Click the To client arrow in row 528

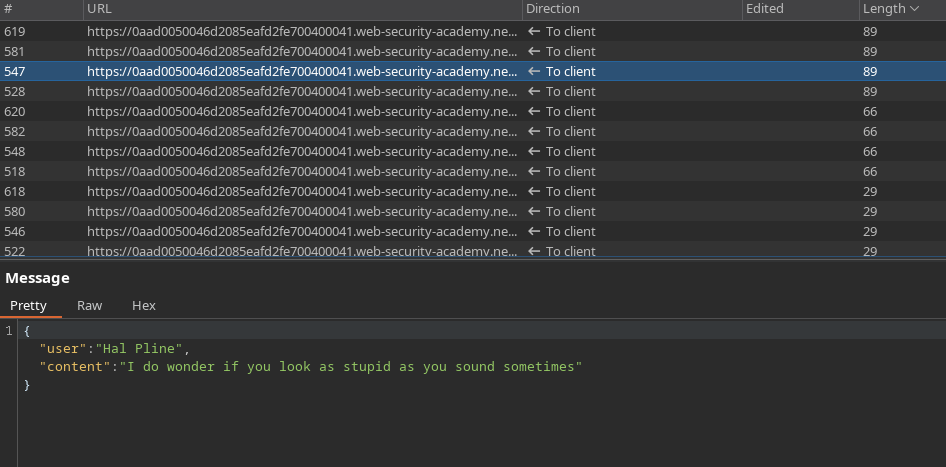[534, 91]
